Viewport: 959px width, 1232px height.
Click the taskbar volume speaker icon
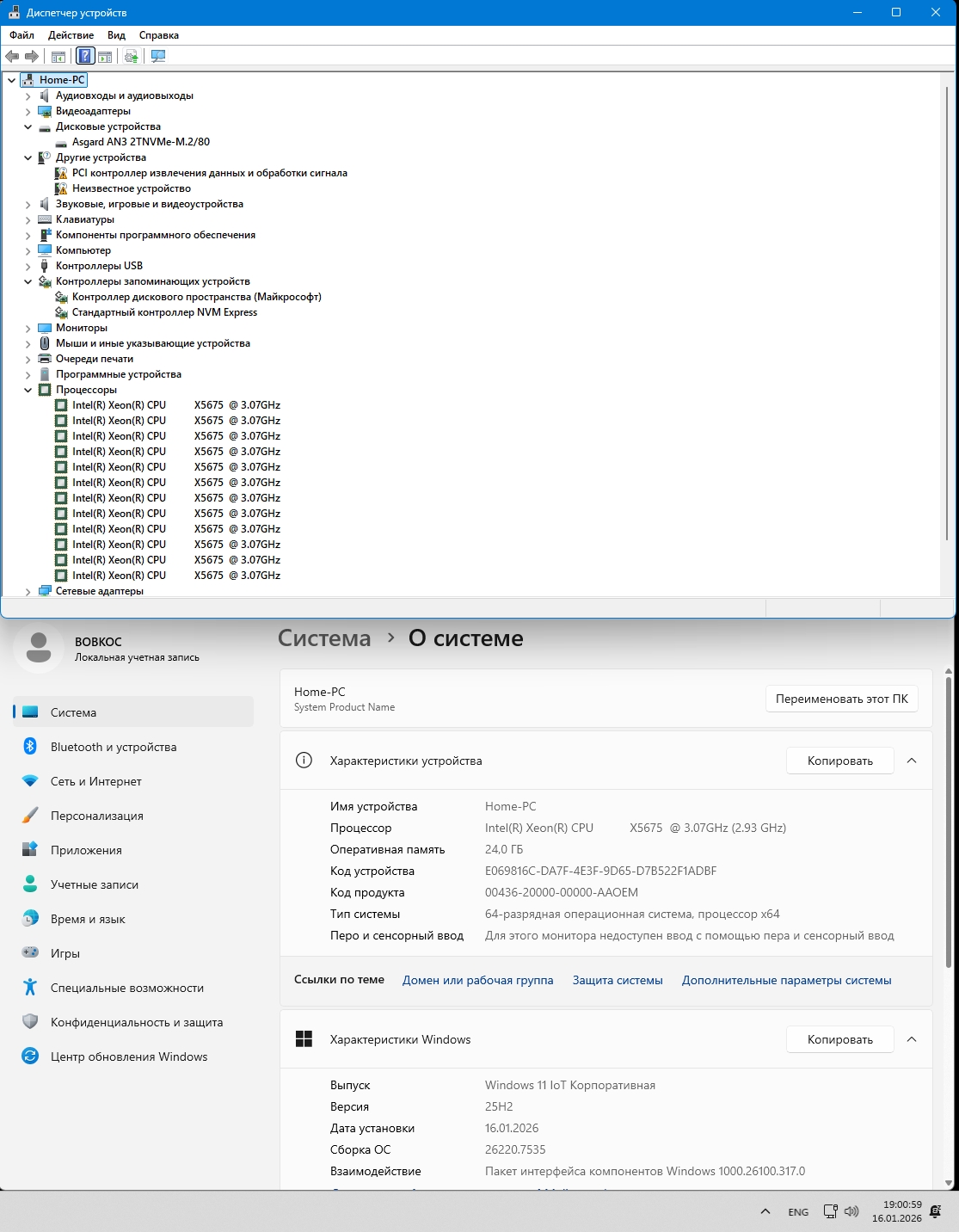click(x=851, y=1211)
